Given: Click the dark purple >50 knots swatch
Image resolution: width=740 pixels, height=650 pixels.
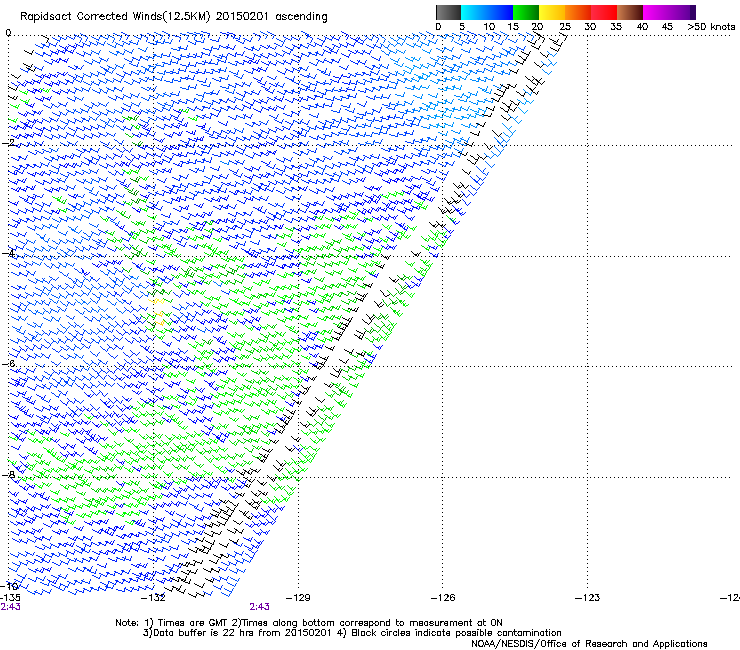Looking at the screenshot, I should [692, 12].
